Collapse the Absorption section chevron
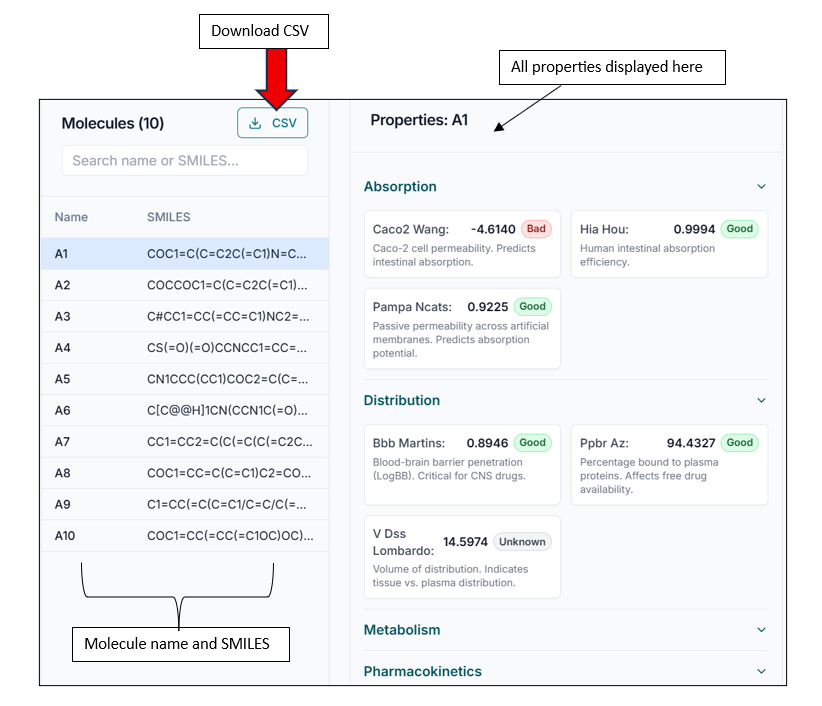Image resolution: width=822 pixels, height=706 pixels. (x=761, y=187)
